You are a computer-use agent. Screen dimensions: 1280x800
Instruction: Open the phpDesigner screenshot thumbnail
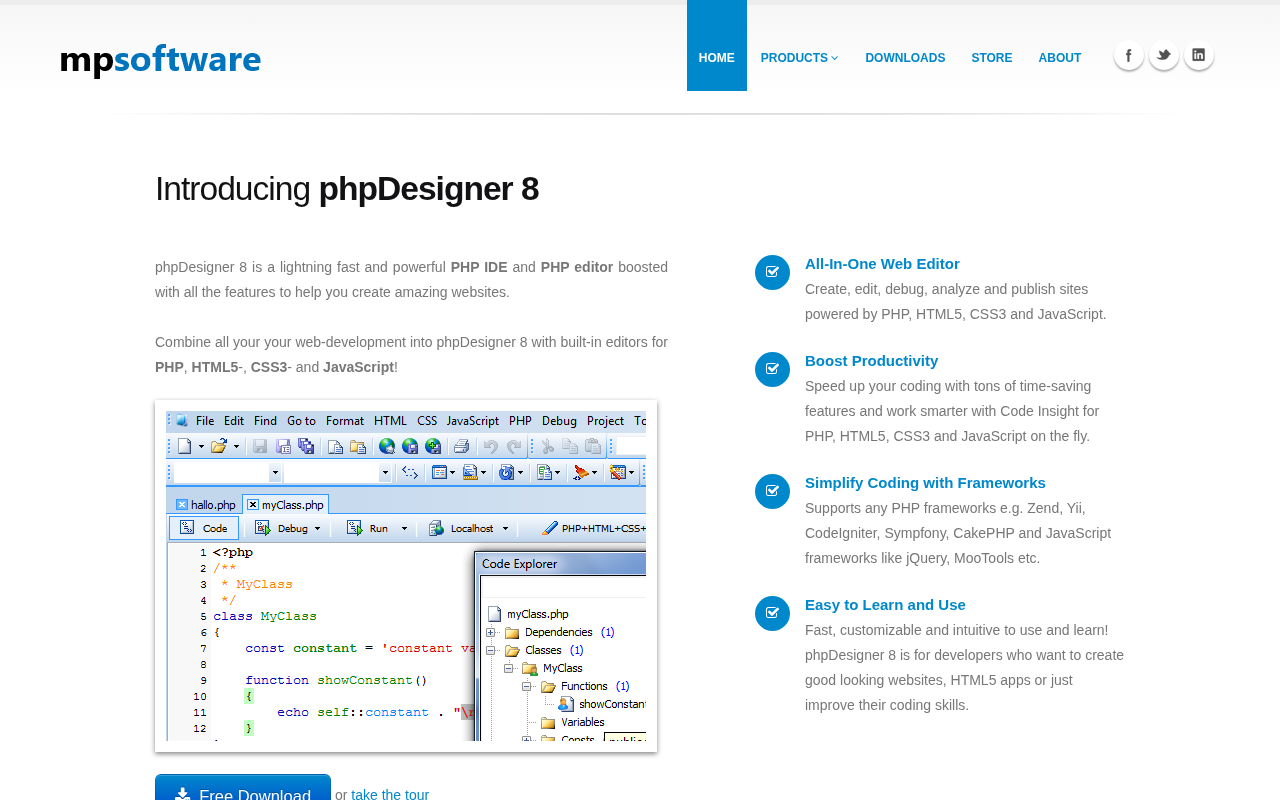[406, 576]
